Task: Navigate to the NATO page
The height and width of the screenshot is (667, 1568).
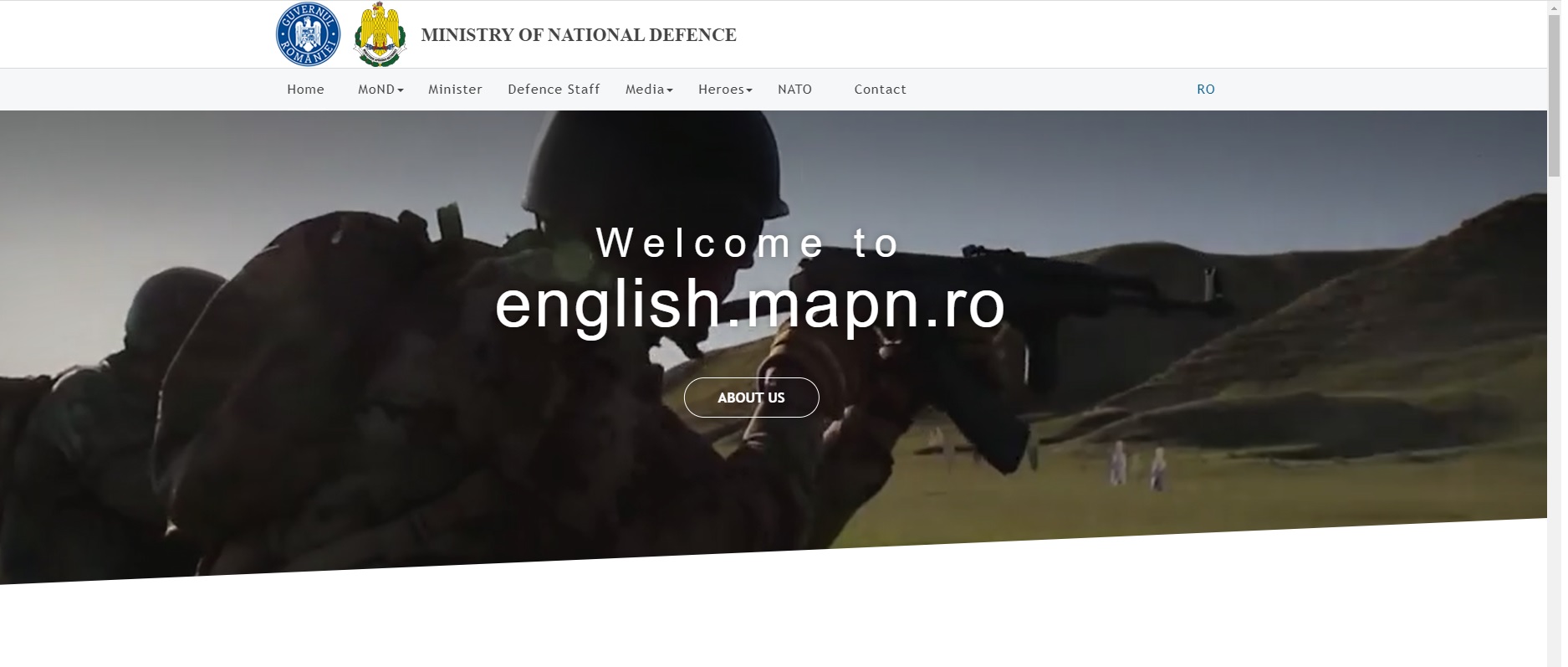Action: click(794, 90)
